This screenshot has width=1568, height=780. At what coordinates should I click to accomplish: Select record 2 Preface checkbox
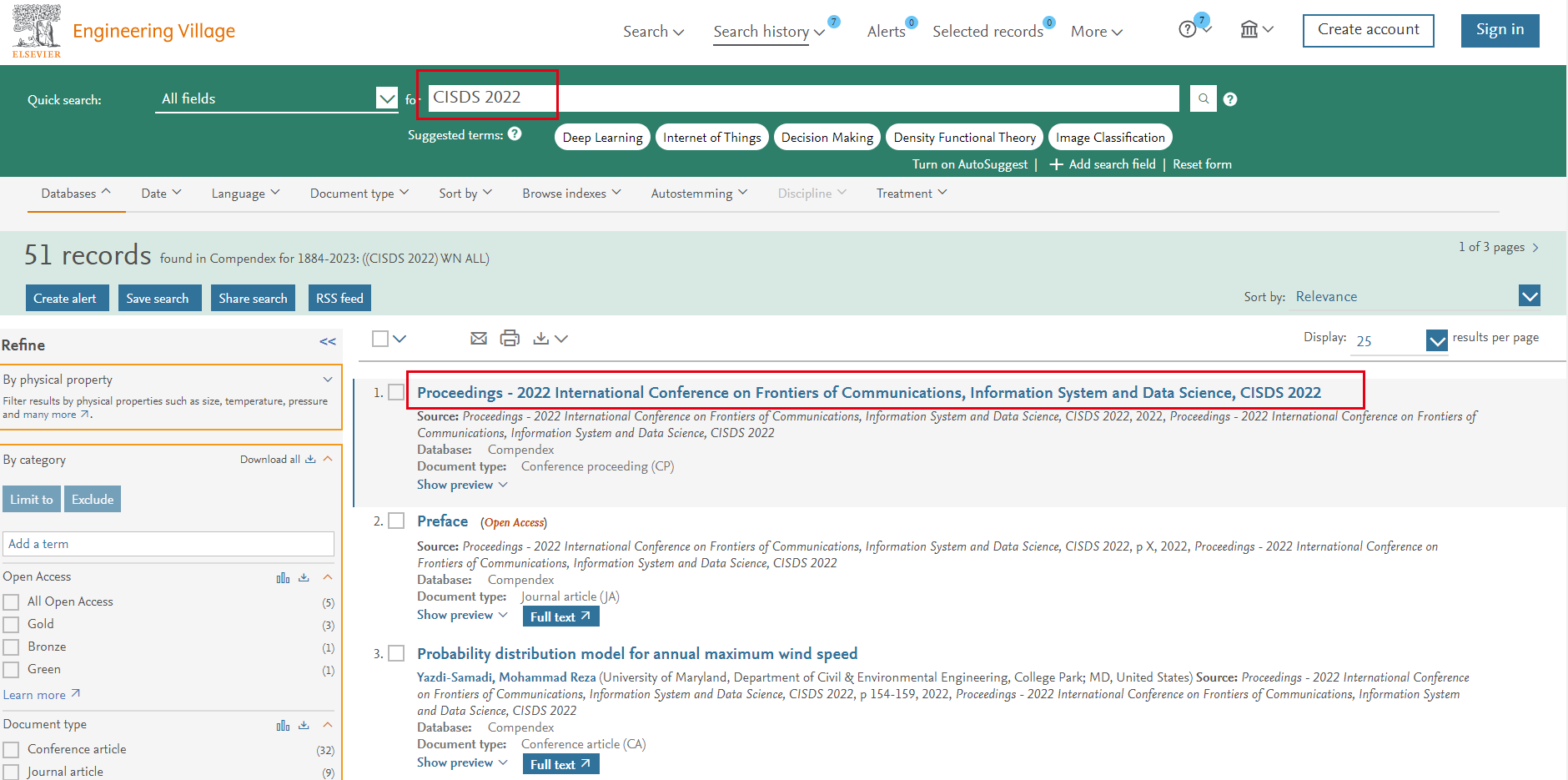tap(396, 521)
